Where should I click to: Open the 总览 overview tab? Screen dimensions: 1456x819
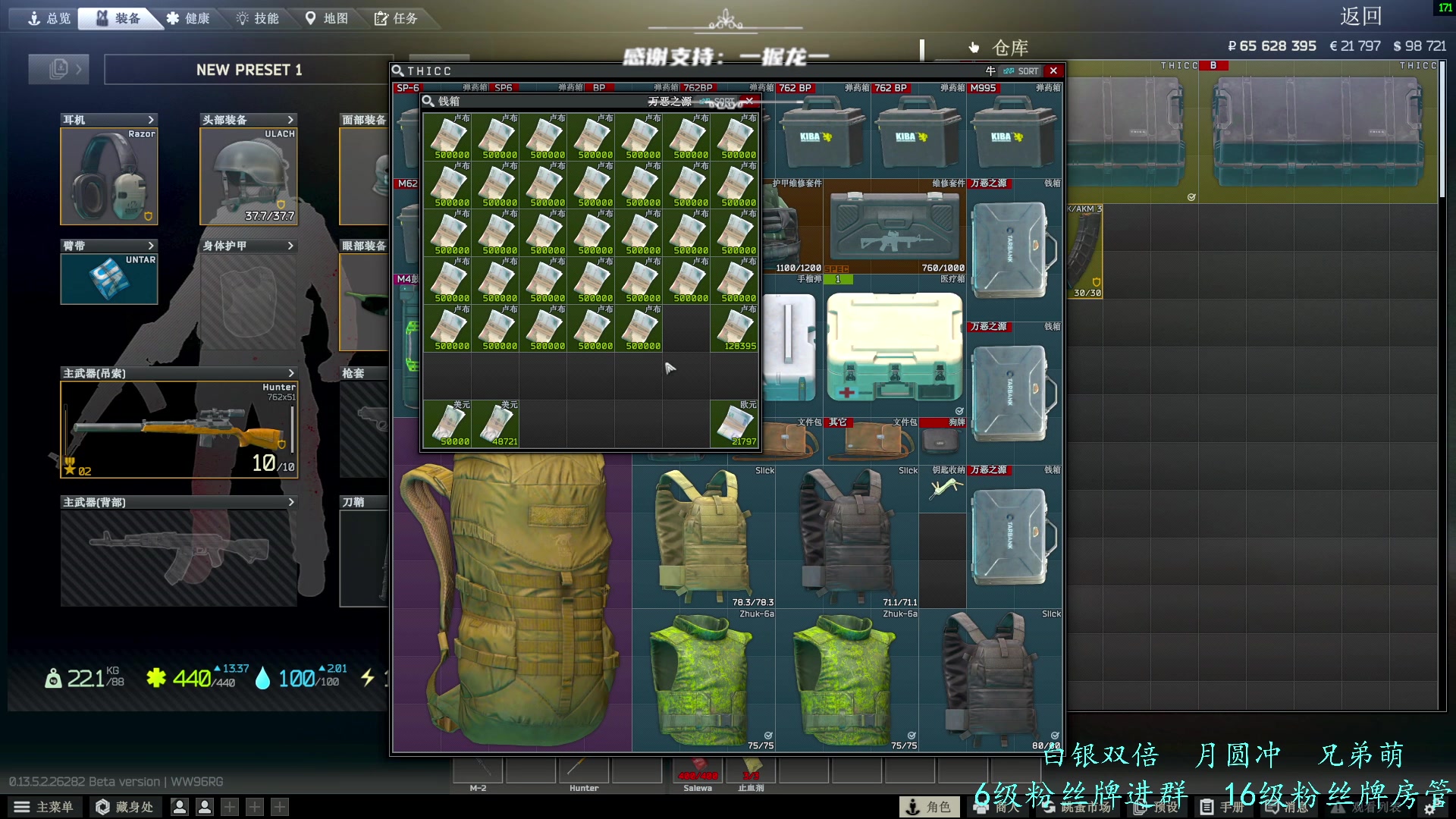click(49, 18)
